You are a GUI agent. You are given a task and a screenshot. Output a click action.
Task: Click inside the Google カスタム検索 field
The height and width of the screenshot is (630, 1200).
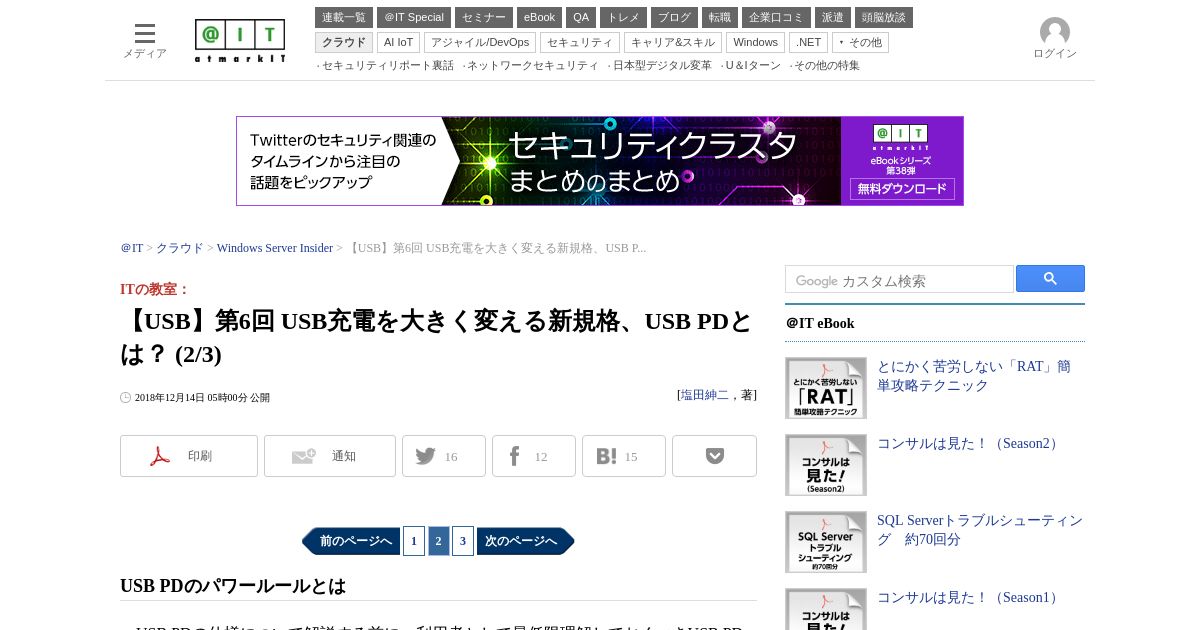click(899, 279)
